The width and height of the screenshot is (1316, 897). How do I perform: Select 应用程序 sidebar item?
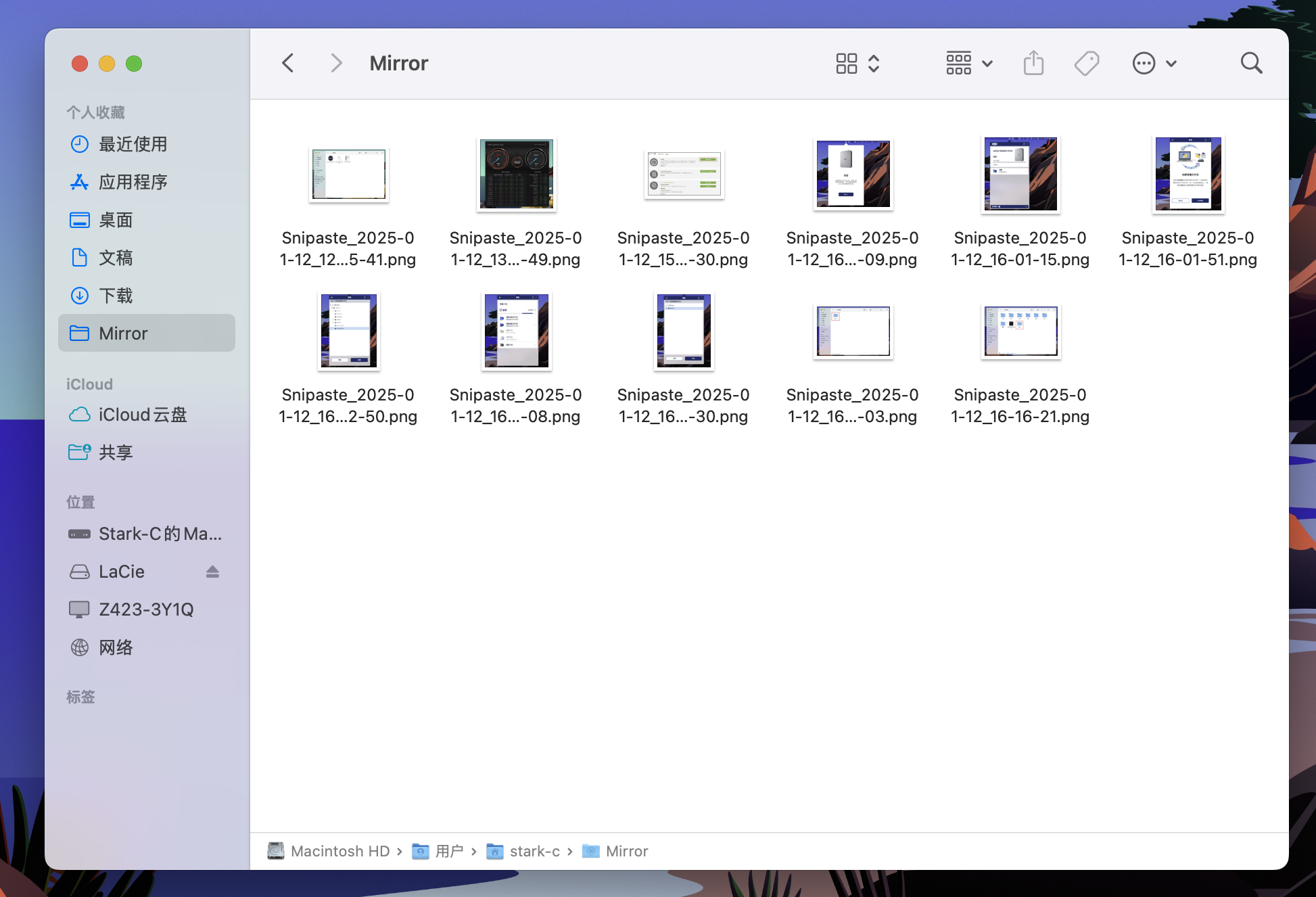pos(133,182)
